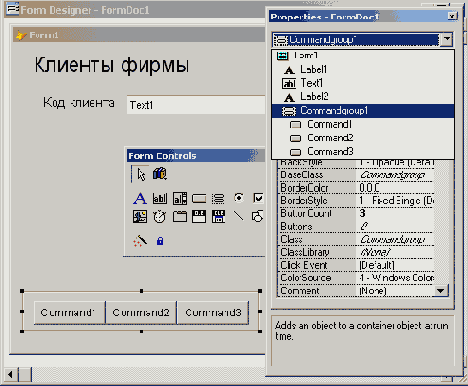The image size is (468, 386).
Task: Choose Label1 in the object list
Action: (363, 69)
